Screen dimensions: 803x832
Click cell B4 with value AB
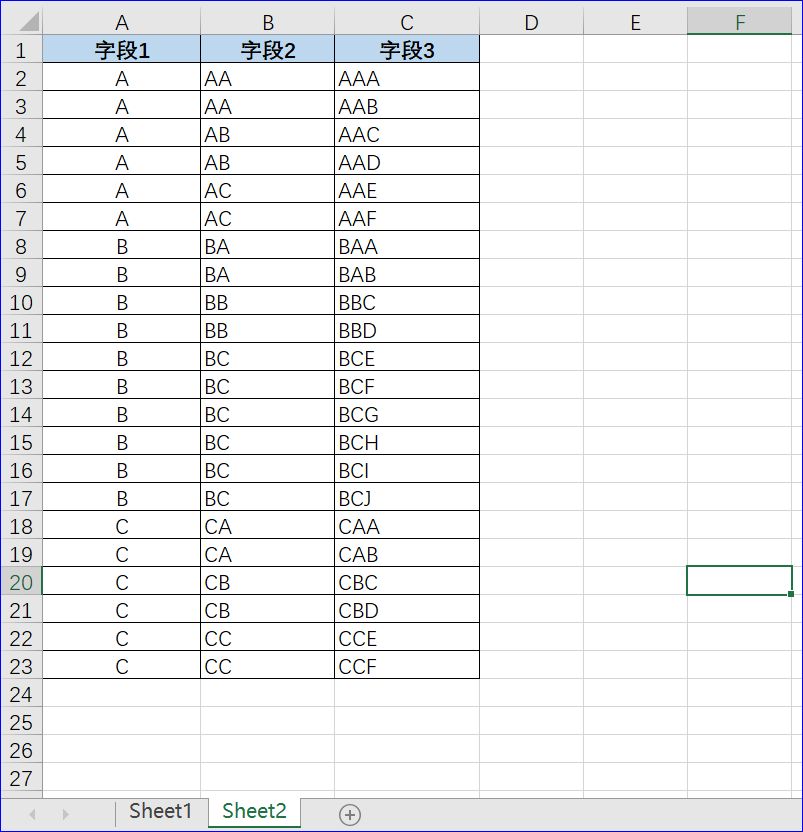point(267,134)
